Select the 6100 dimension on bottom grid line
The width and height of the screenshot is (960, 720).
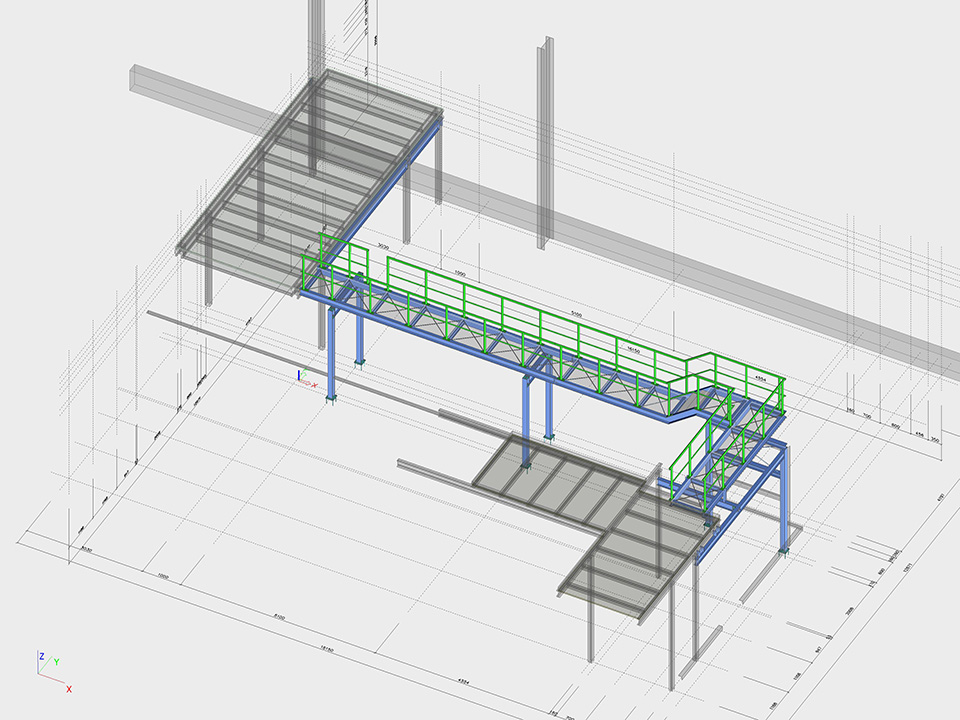pos(279,618)
